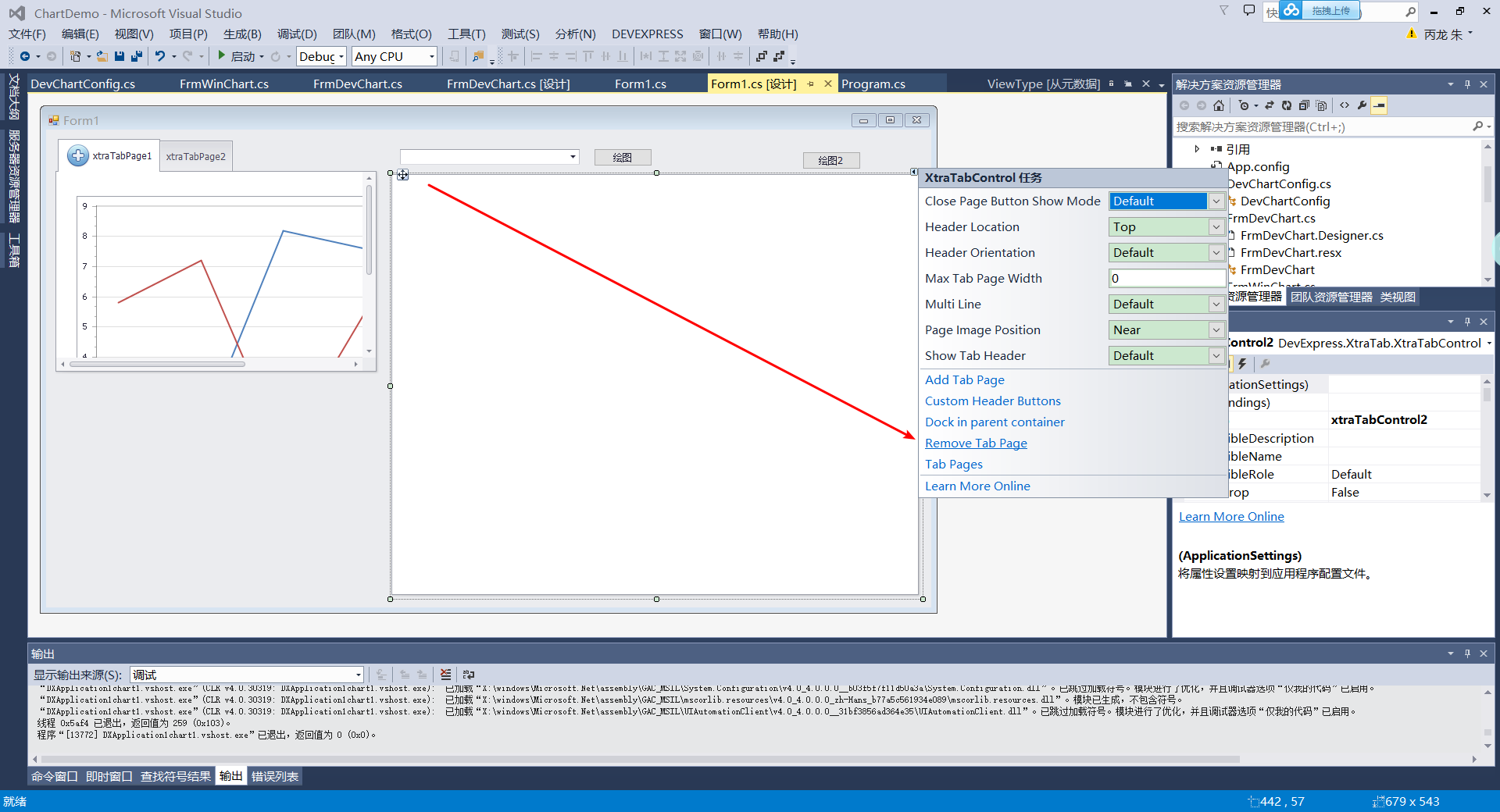Click the Save All toolbar icon
The image size is (1500, 812).
point(137,56)
